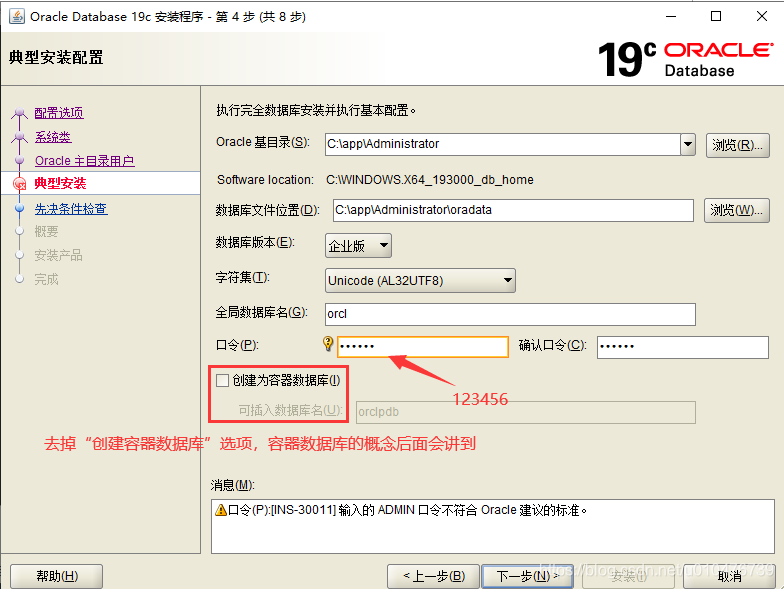Click 浏览(R) button for Oracle base
The height and width of the screenshot is (589, 784).
(x=738, y=145)
